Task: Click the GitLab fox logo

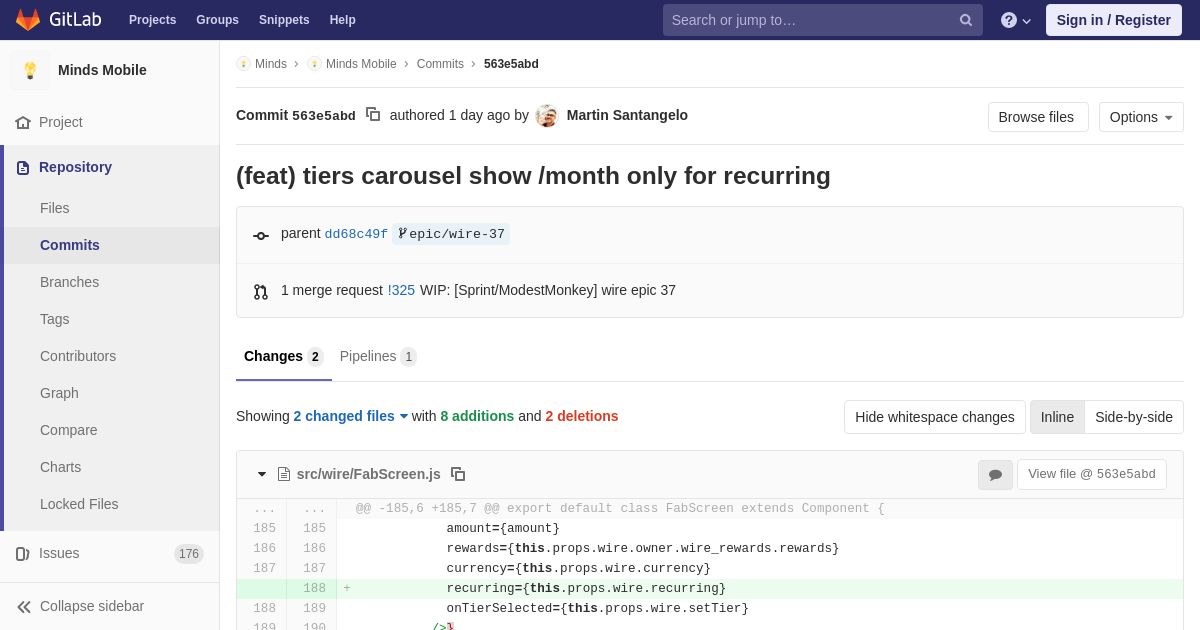Action: point(28,20)
